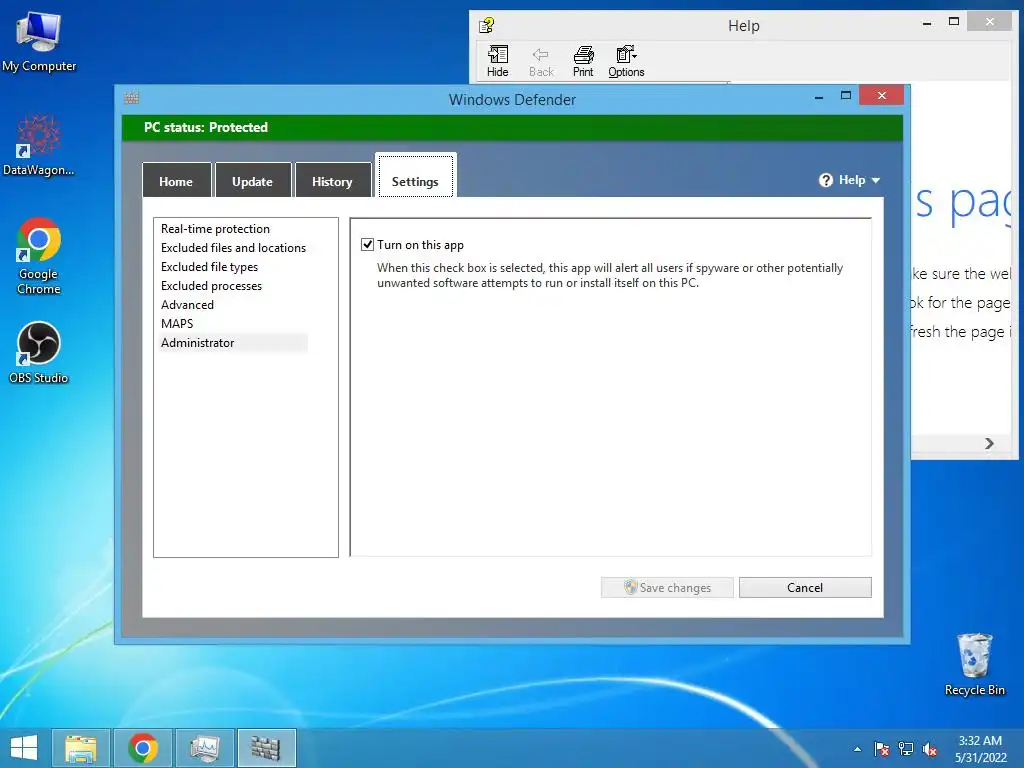Screen dimensions: 1024x768
Task: Select MAPS settings item
Action: [177, 323]
